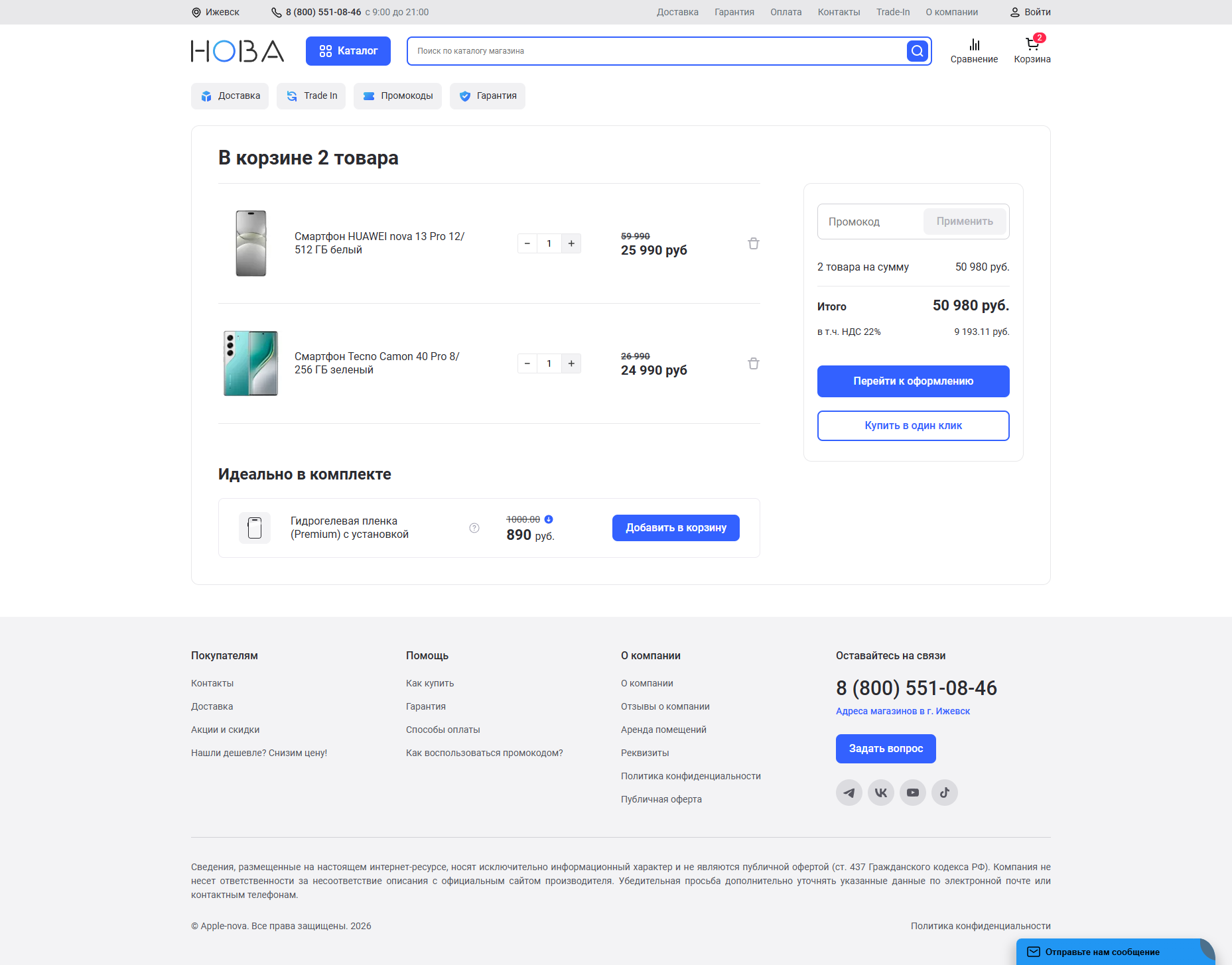Open the Публичная оферта link
This screenshot has height=965, width=1232.
[661, 799]
